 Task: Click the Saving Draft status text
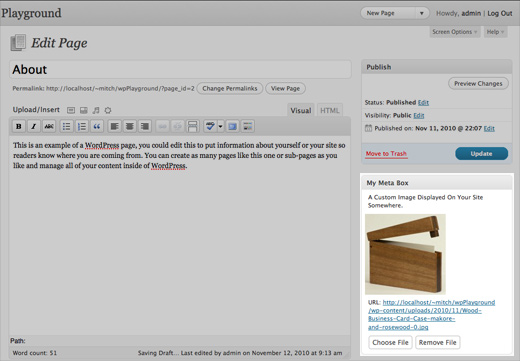(x=157, y=353)
